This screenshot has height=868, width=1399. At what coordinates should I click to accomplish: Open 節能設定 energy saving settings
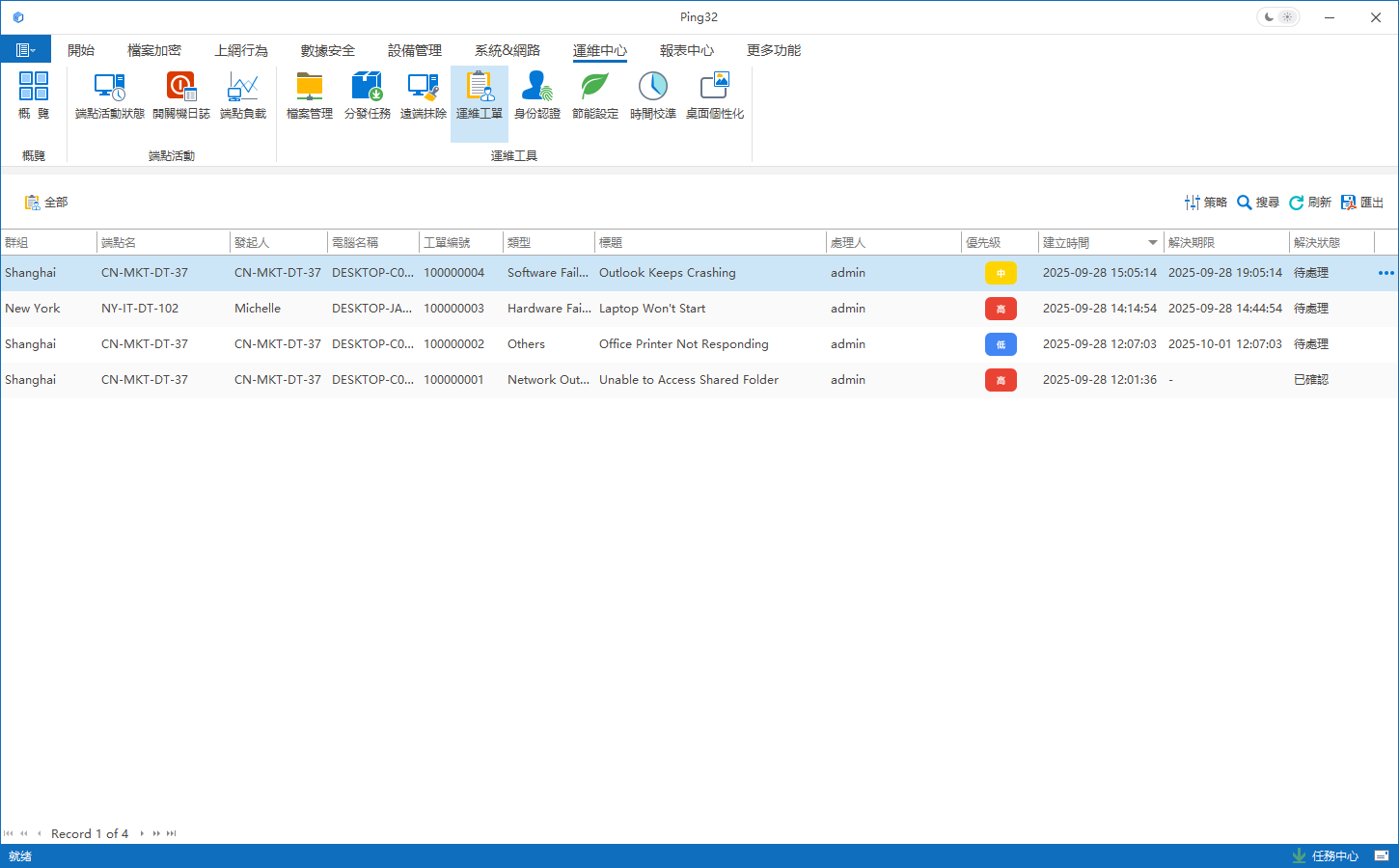595,95
